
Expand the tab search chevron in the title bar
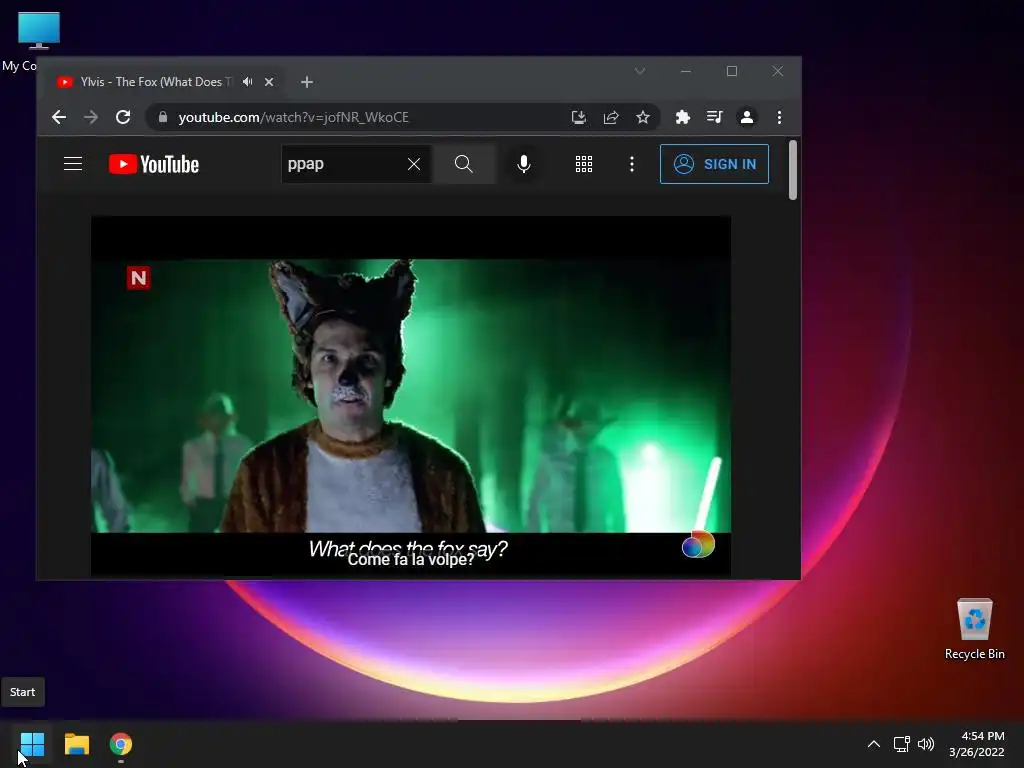(x=640, y=71)
